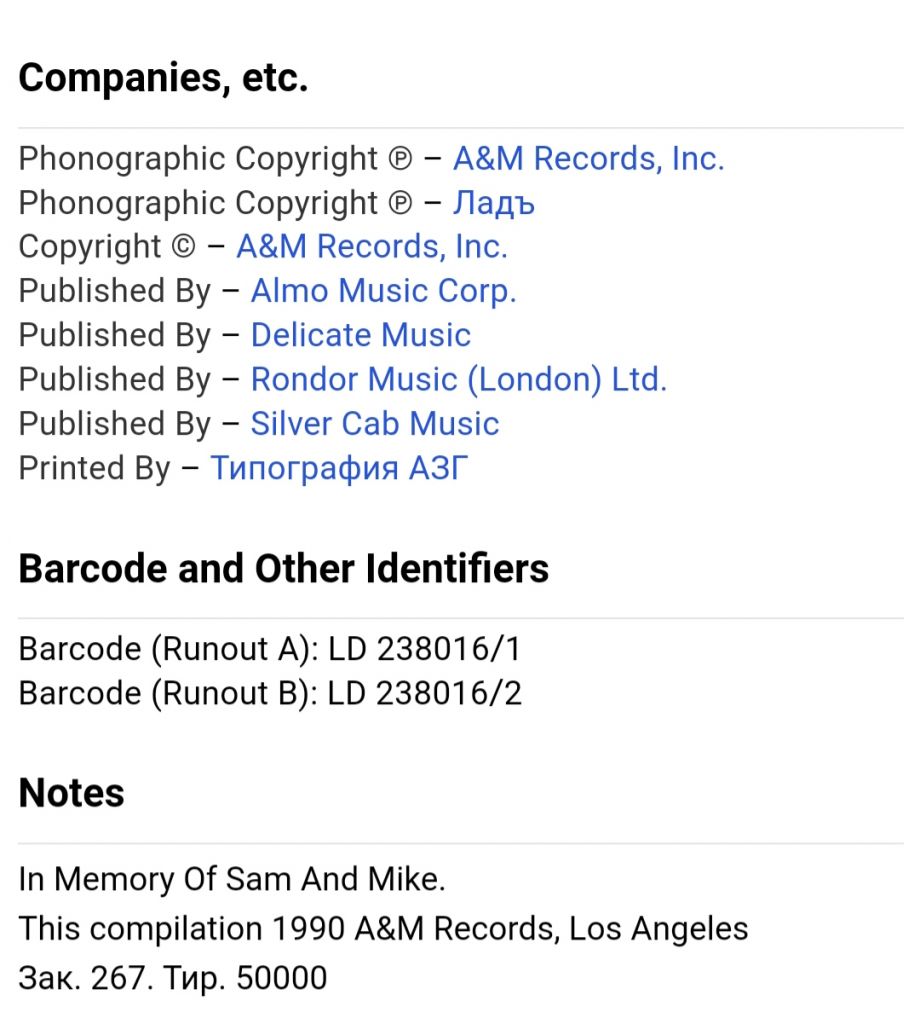This screenshot has width=920, height=1024.
Task: Click the compilation 1990 A&M Records note line
Action: click(x=383, y=929)
